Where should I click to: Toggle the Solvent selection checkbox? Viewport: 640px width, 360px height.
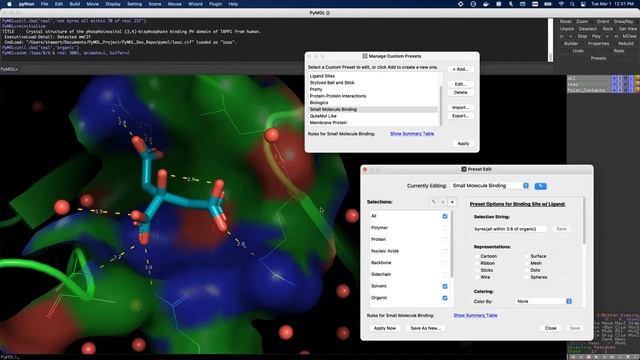point(445,287)
